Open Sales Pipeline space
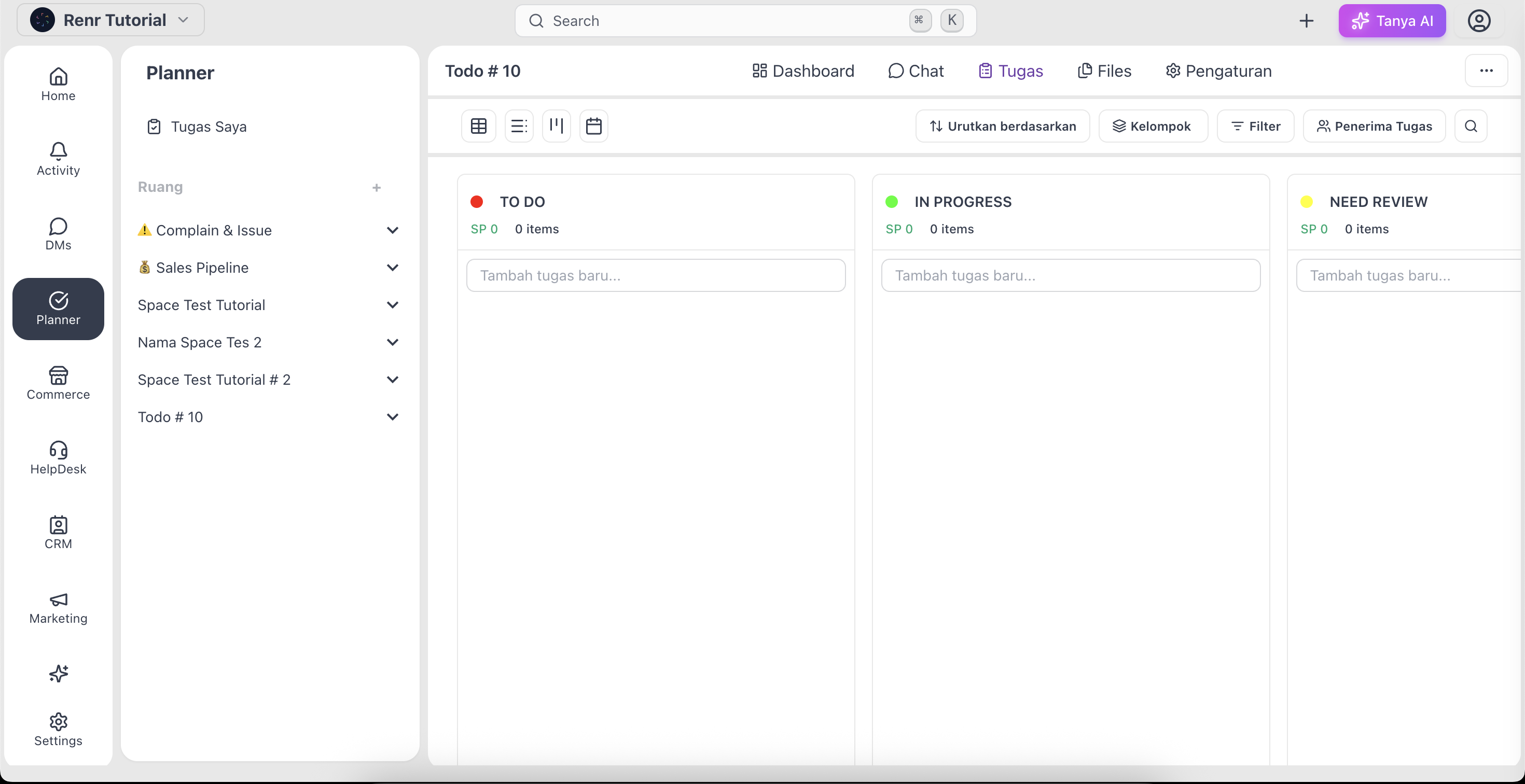This screenshot has height=784, width=1525. (193, 268)
